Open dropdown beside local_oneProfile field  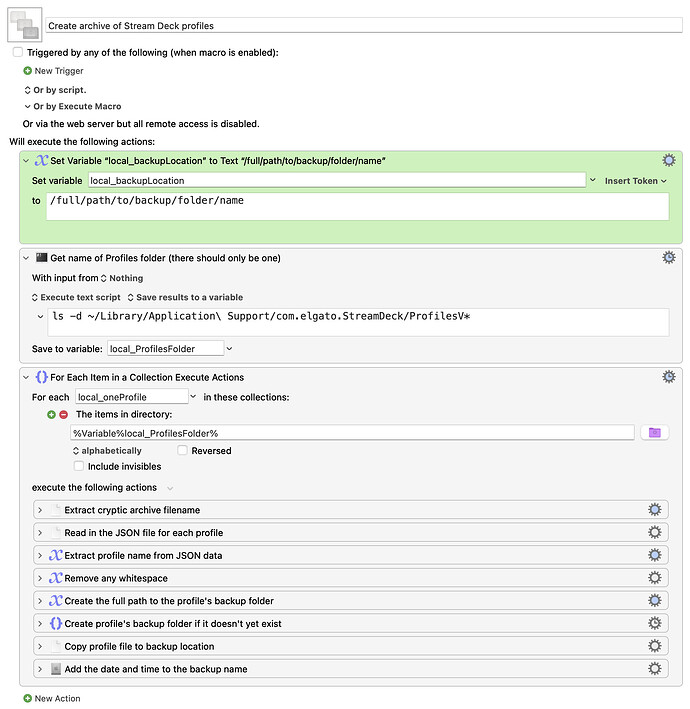pos(193,397)
